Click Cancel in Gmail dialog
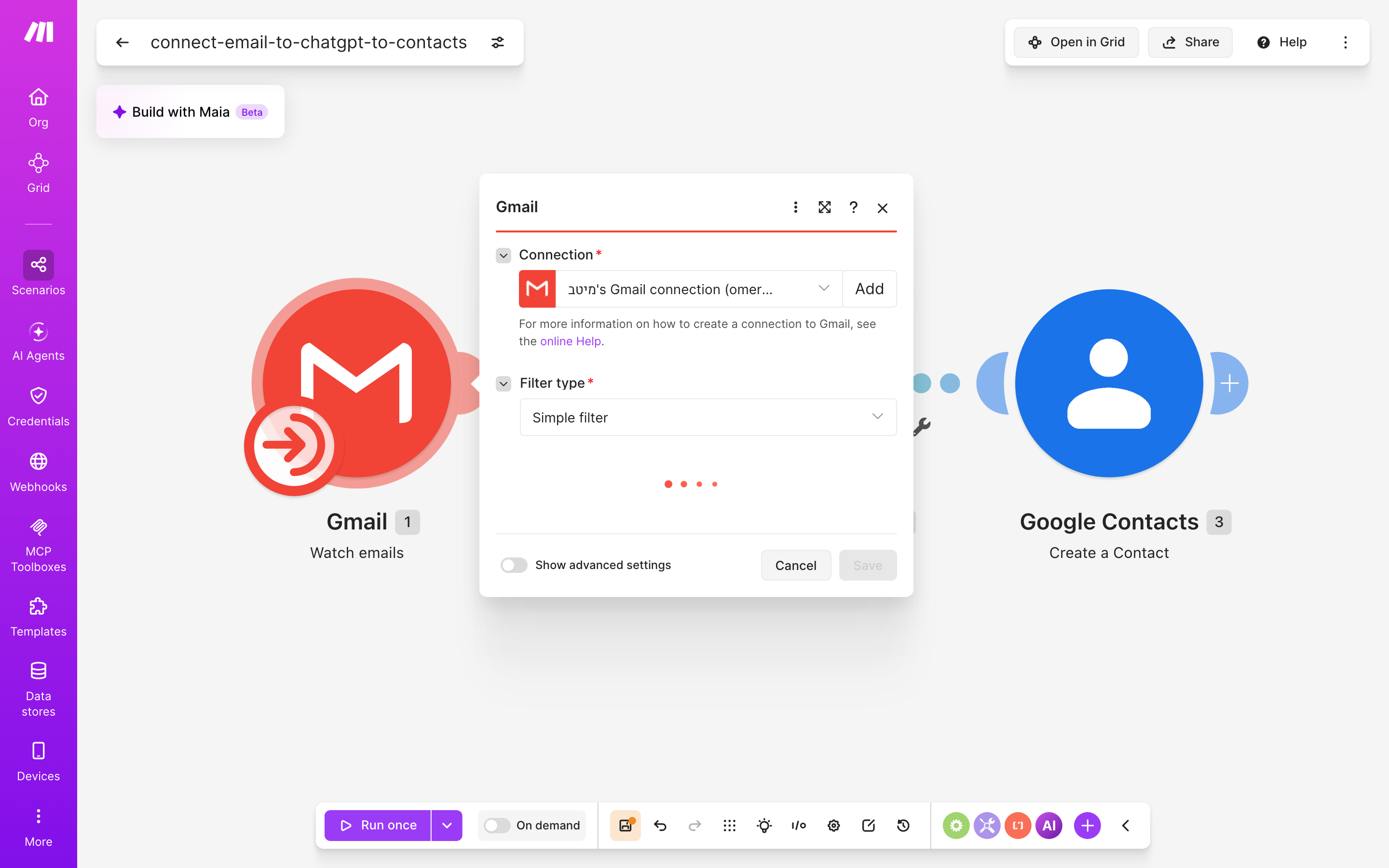 (x=796, y=566)
